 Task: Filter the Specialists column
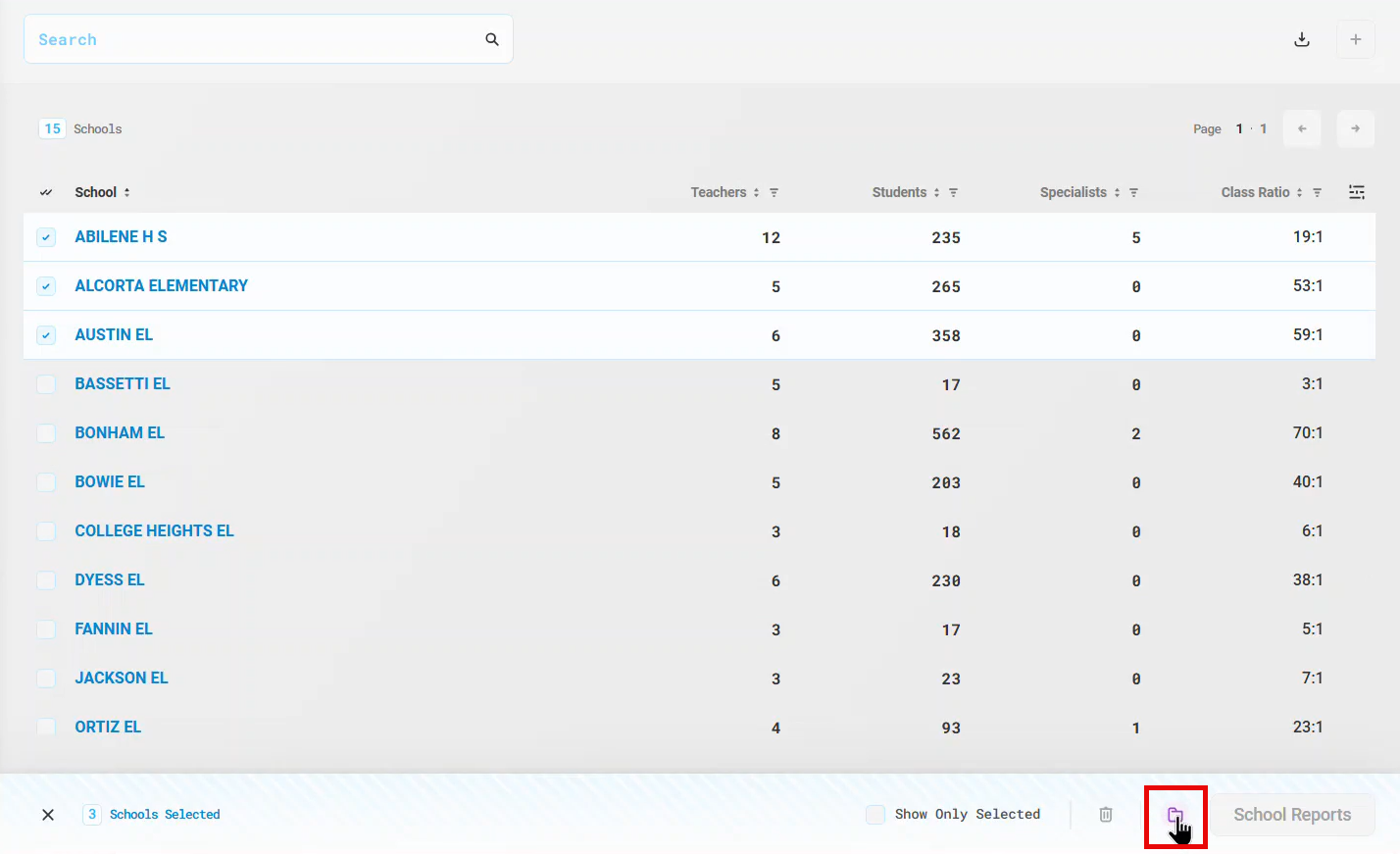pos(1133,193)
